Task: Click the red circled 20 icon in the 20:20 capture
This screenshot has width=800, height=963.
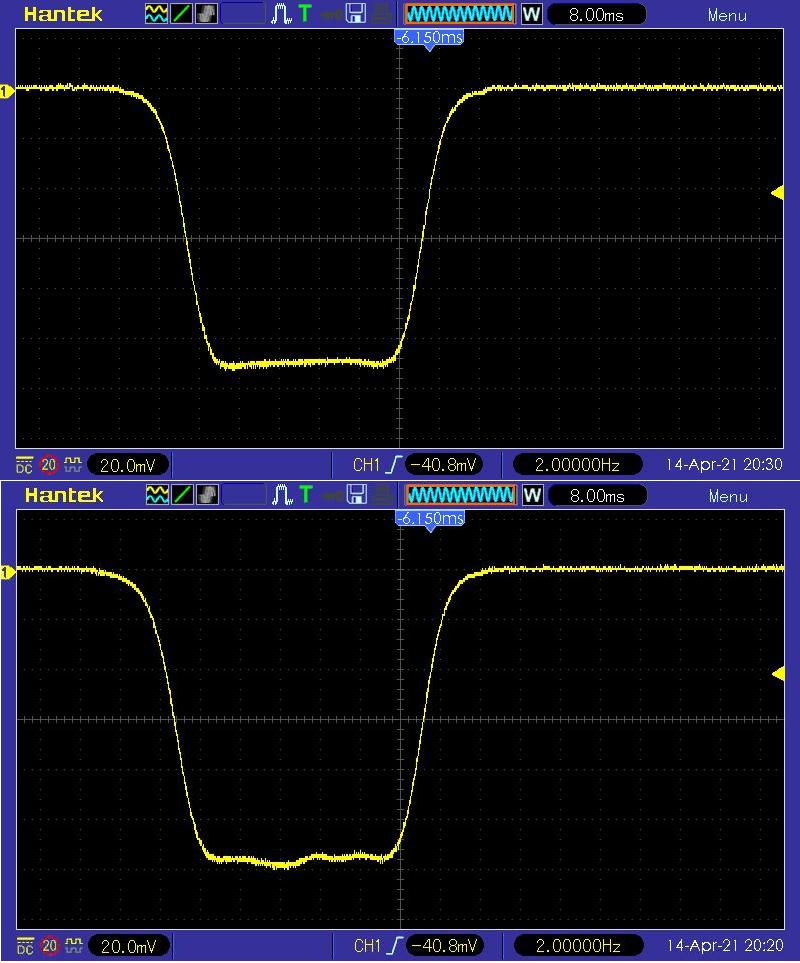Action: (x=49, y=946)
